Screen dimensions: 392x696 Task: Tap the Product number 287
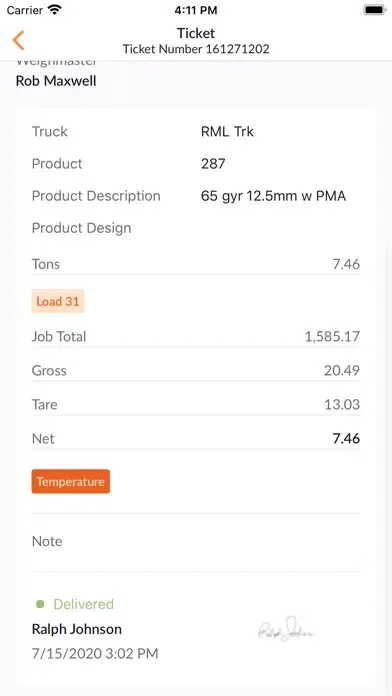[213, 163]
